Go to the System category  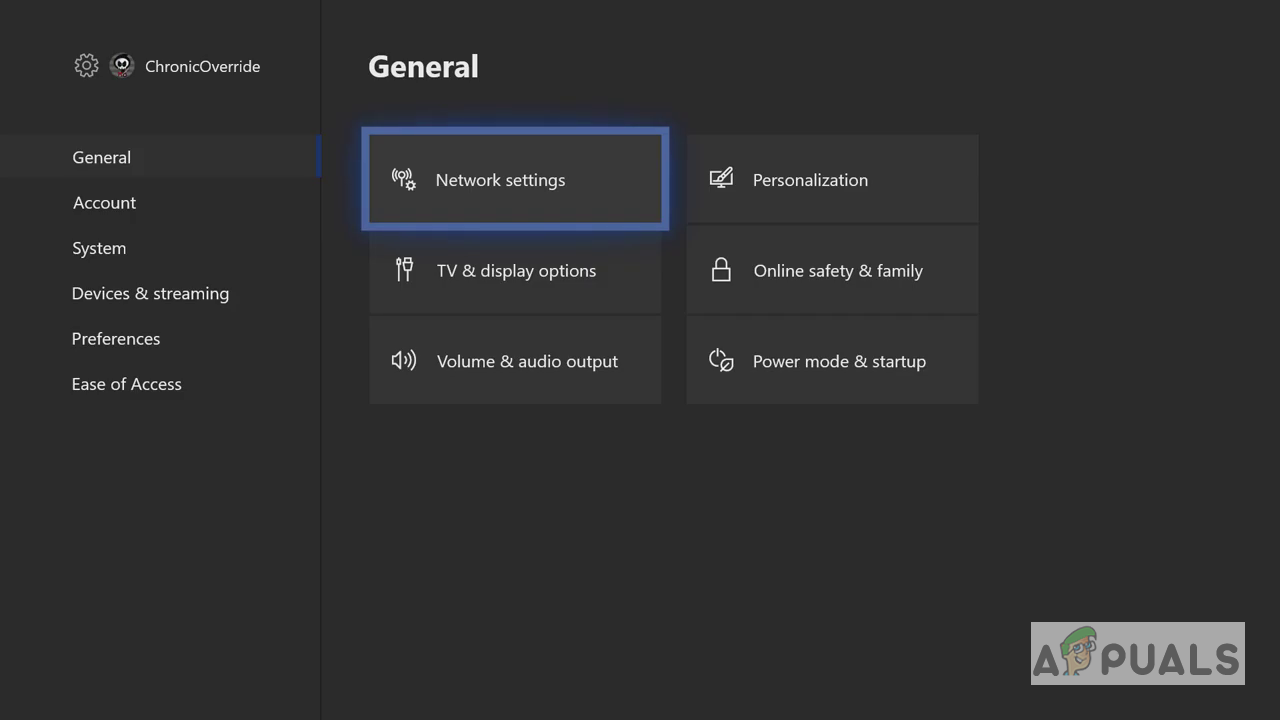99,248
